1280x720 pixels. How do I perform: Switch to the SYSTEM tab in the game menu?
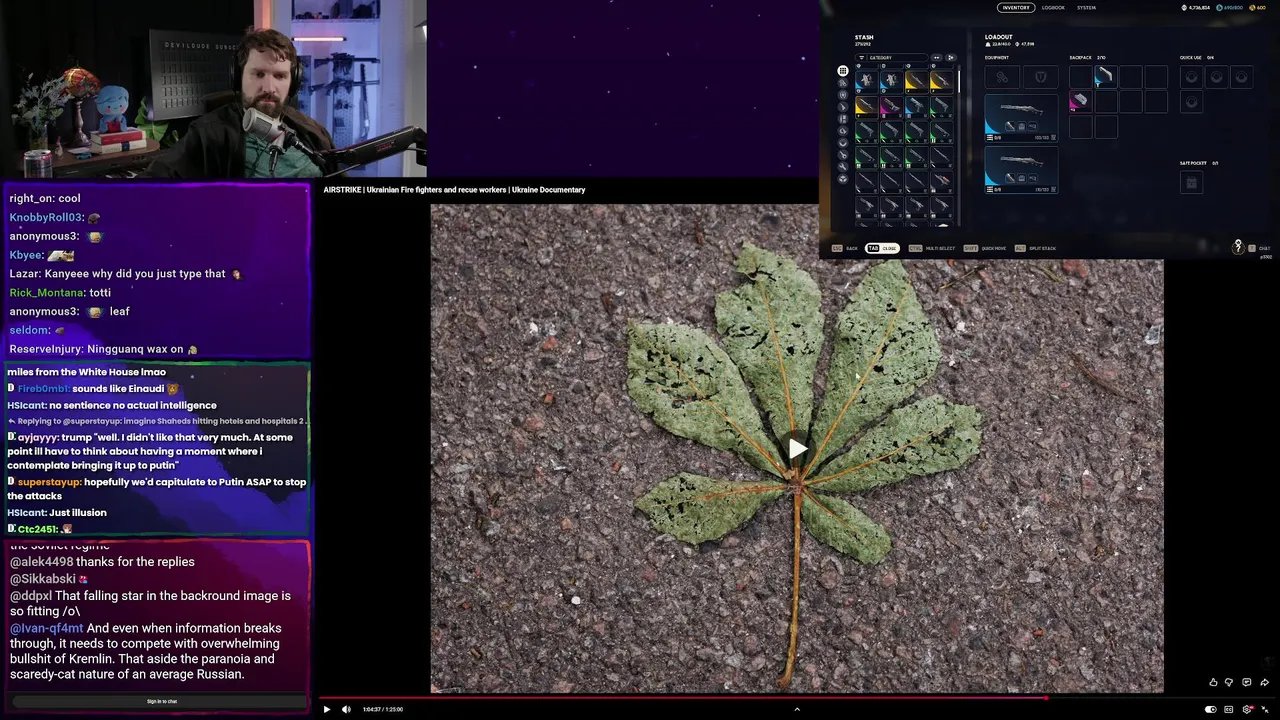[1086, 8]
